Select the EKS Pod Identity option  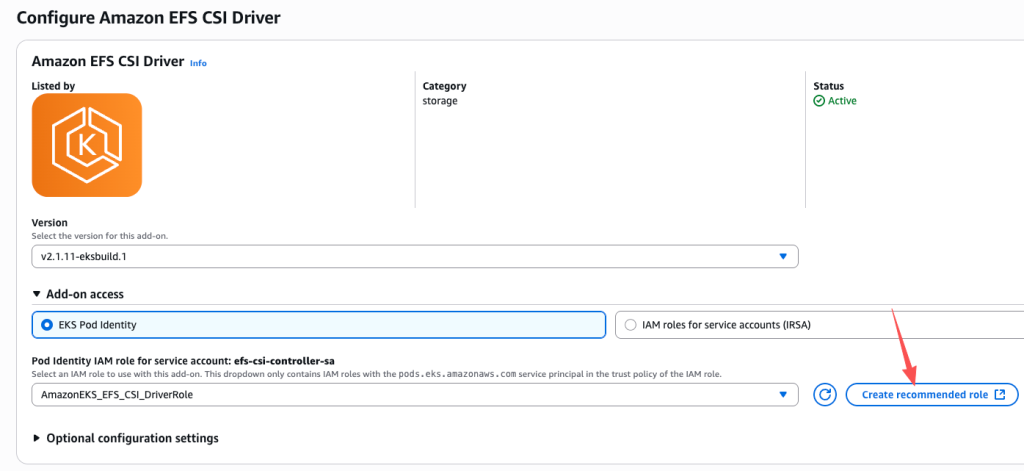tap(48, 324)
